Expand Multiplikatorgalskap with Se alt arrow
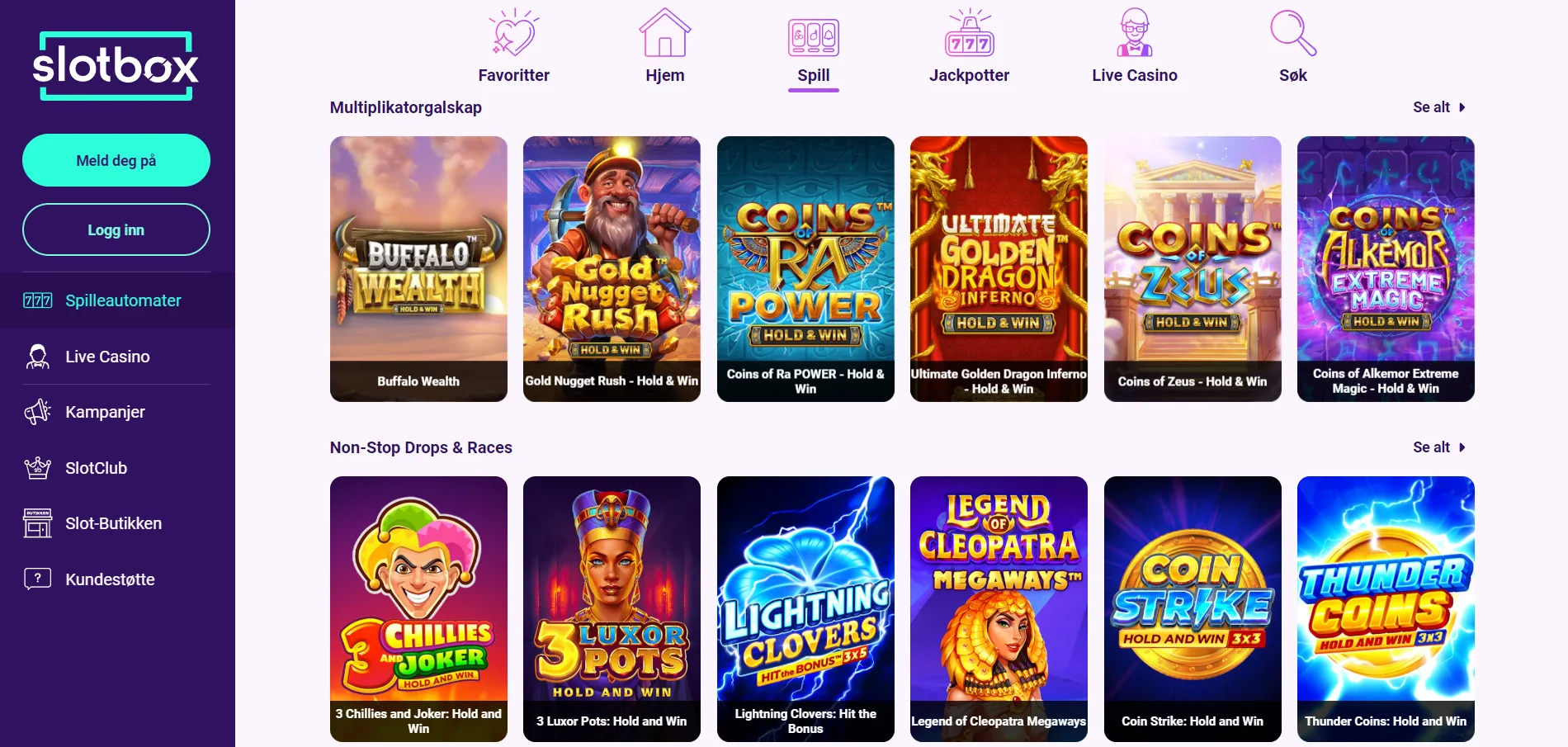The width and height of the screenshot is (1568, 747). [x=1439, y=107]
